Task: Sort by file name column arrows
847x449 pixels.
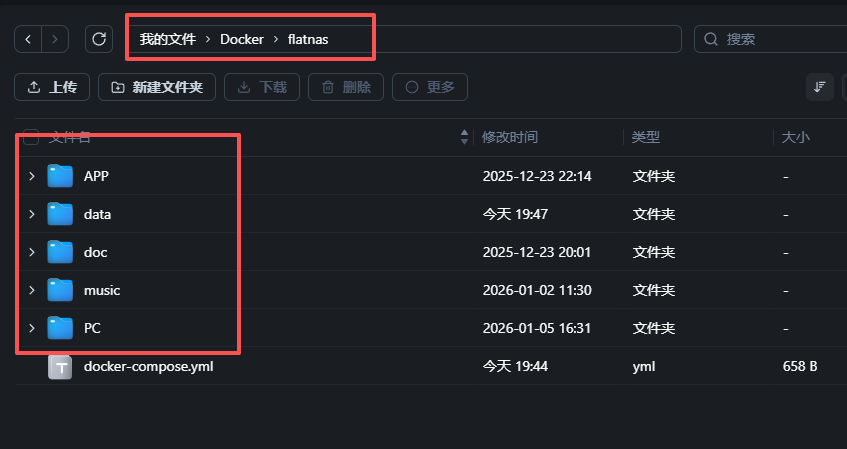Action: [464, 137]
